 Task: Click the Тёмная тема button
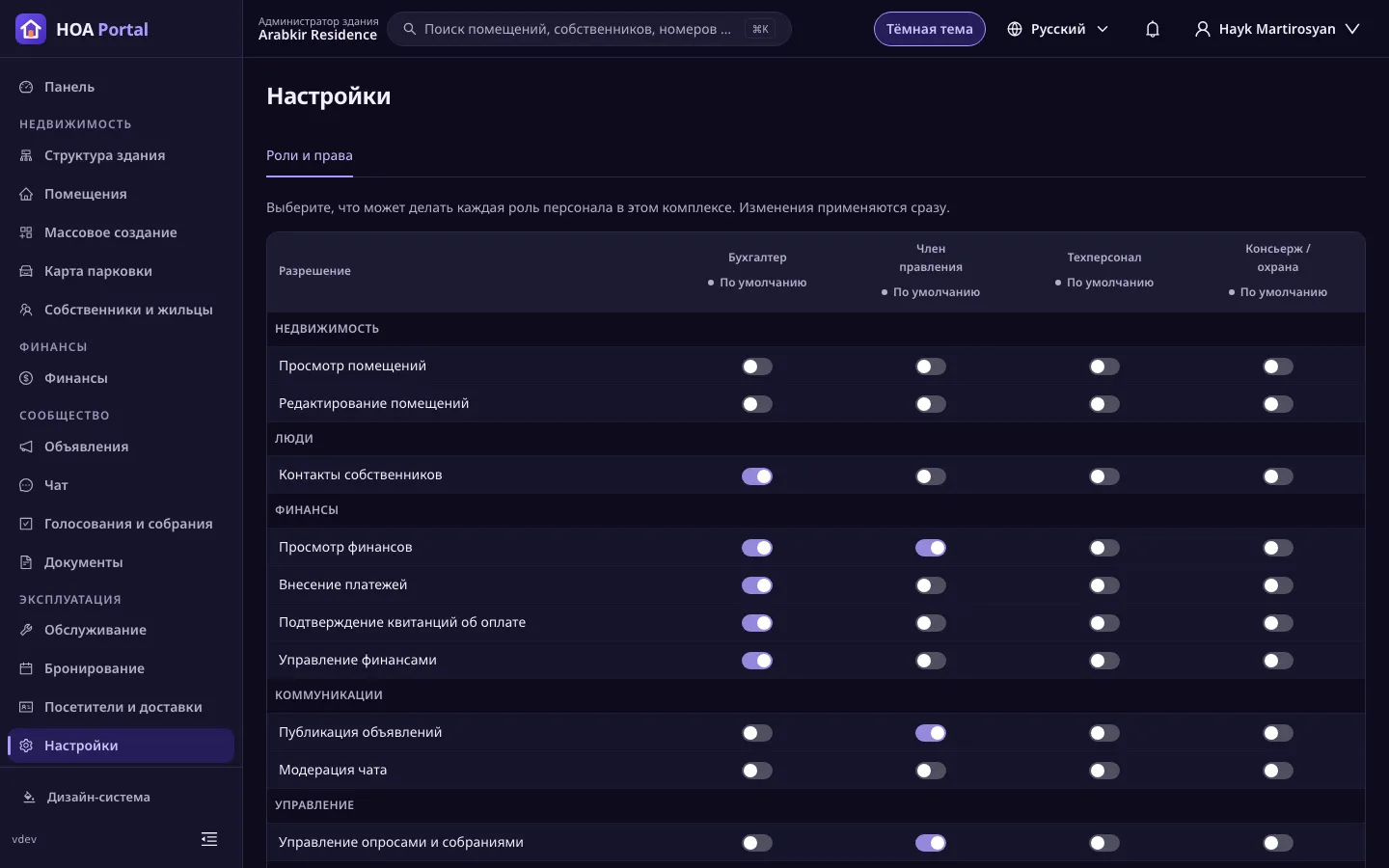coord(930,29)
